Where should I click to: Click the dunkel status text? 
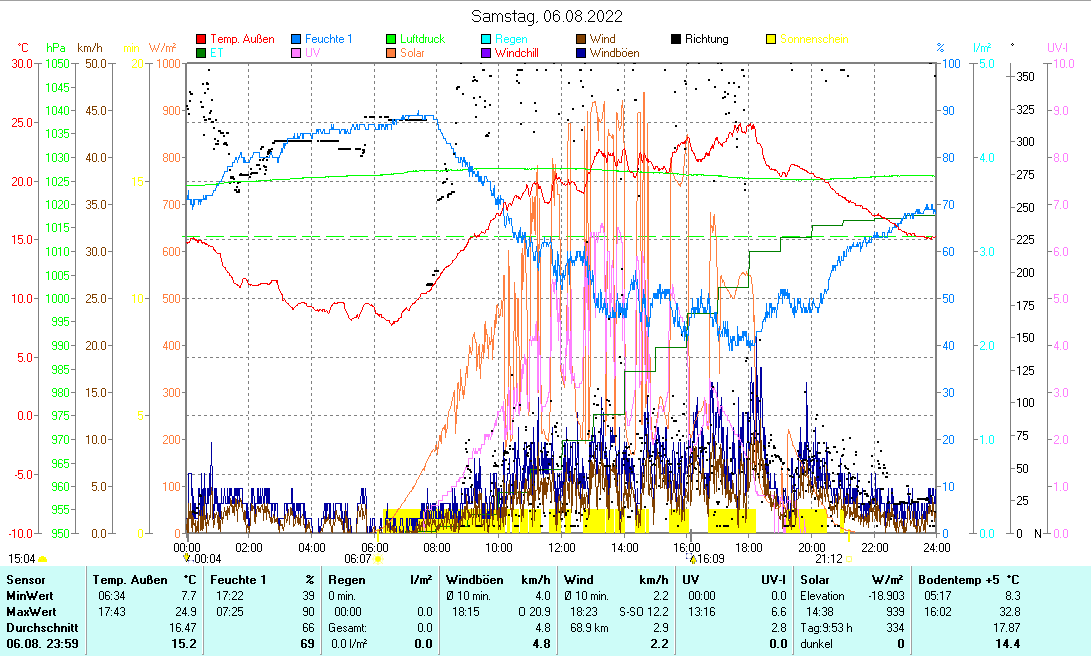point(816,643)
